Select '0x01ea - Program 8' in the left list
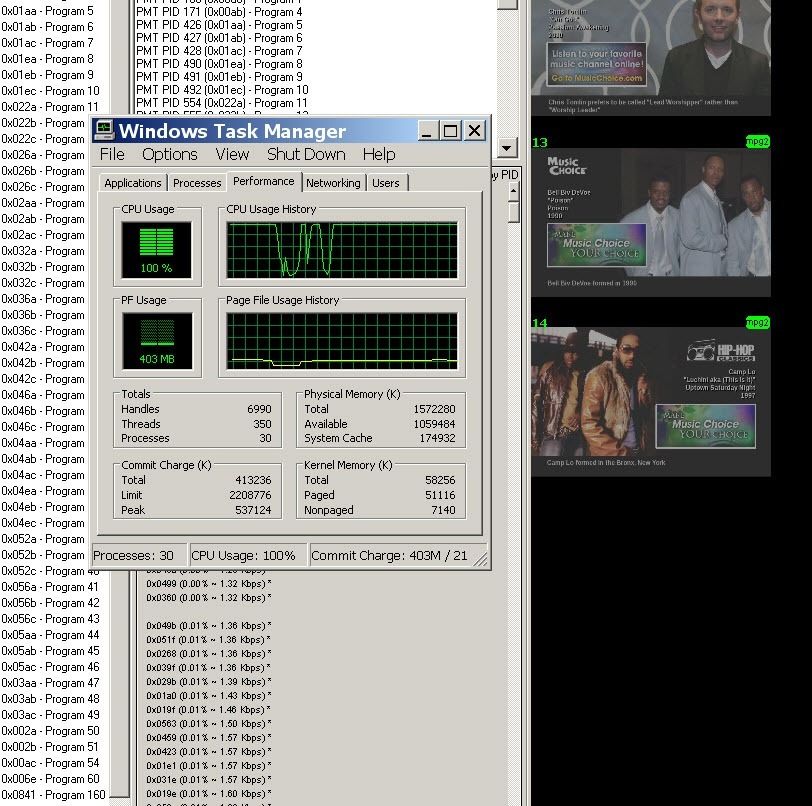This screenshot has width=812, height=806. [x=47, y=59]
